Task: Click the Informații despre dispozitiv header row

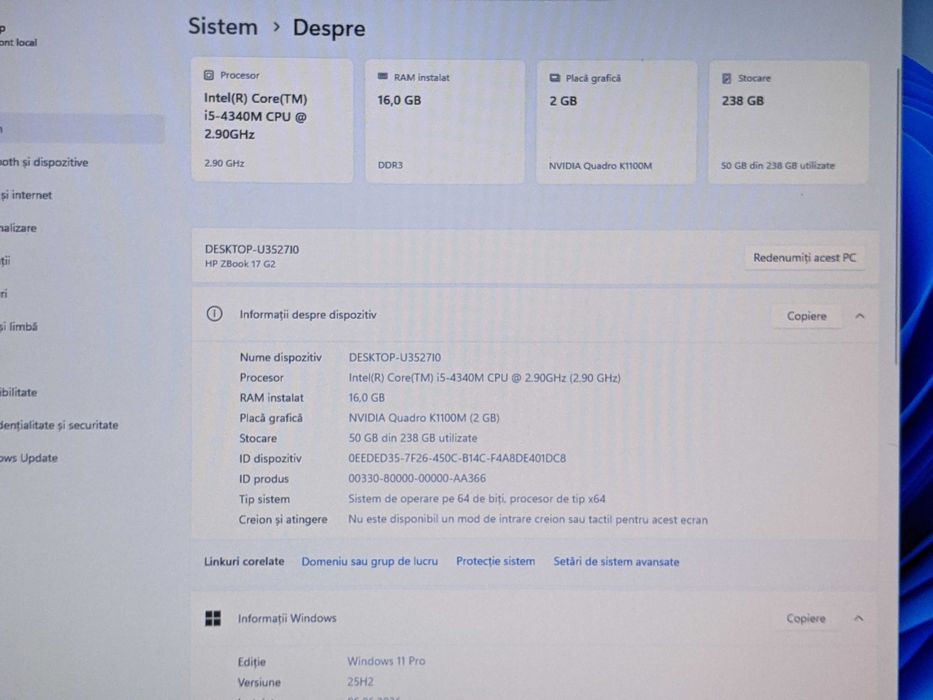Action: tap(535, 315)
